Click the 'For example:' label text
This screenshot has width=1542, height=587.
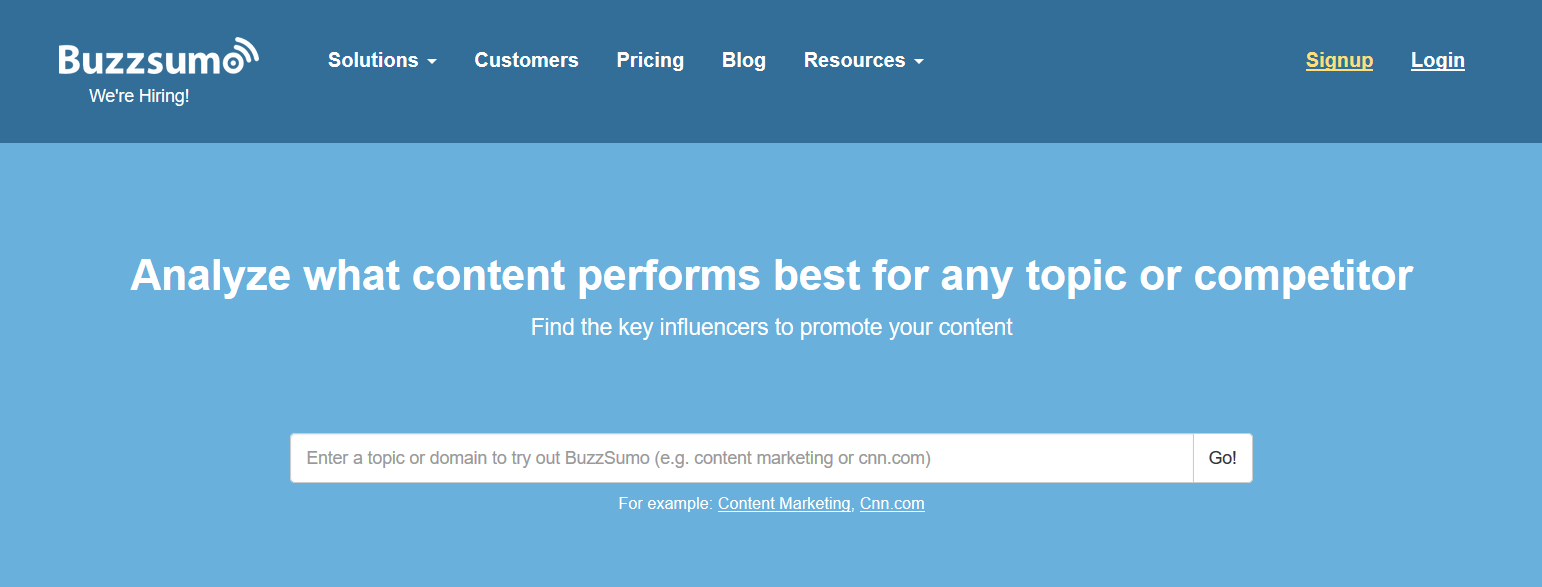(666, 504)
